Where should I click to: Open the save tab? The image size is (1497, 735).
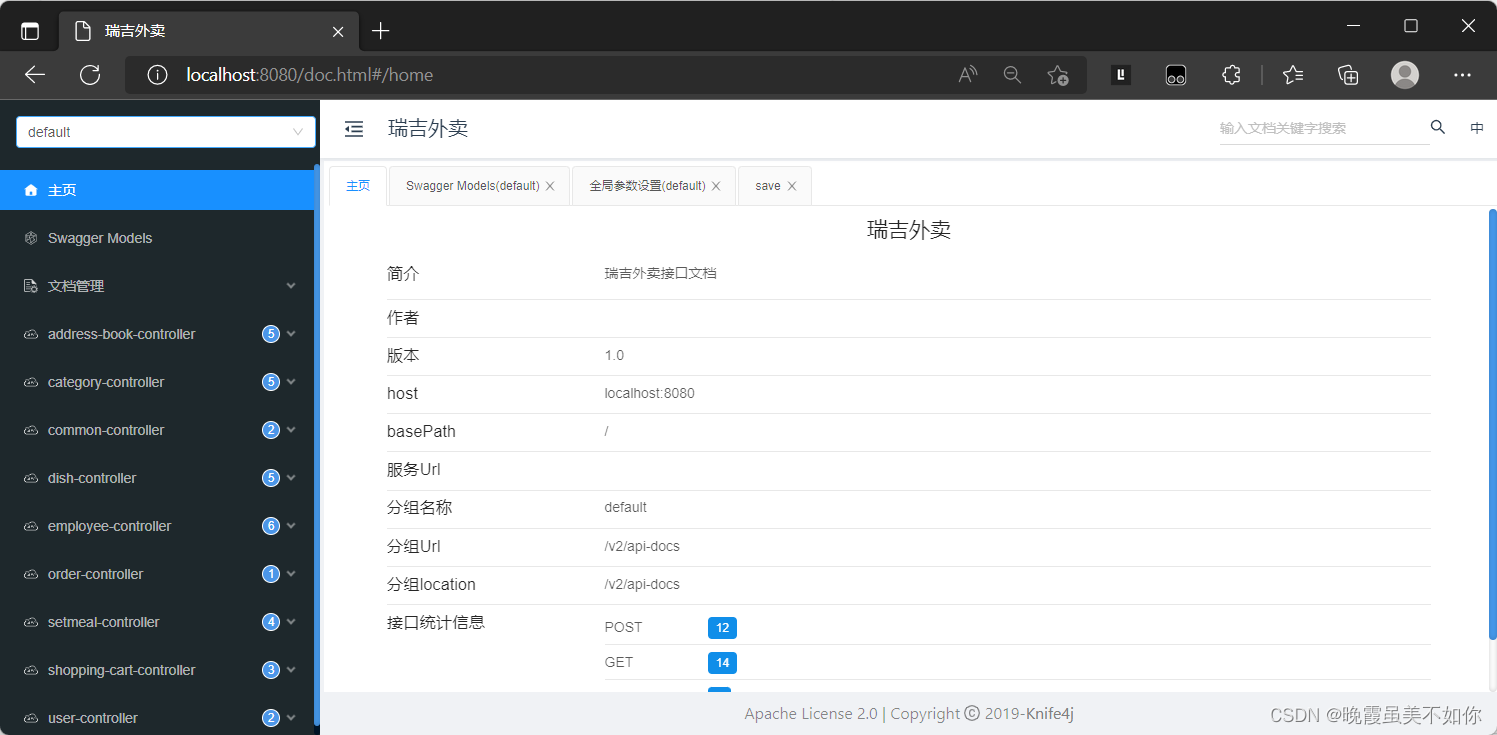767,185
